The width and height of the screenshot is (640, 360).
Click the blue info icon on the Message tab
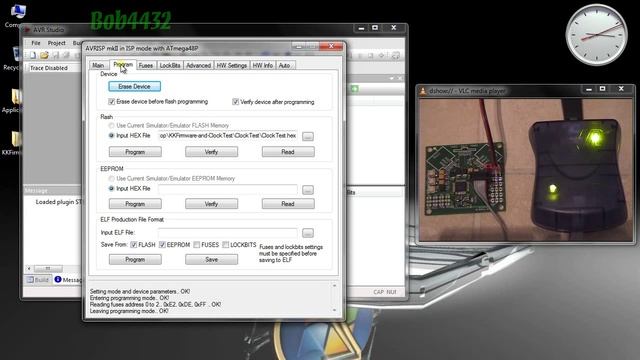(58, 280)
